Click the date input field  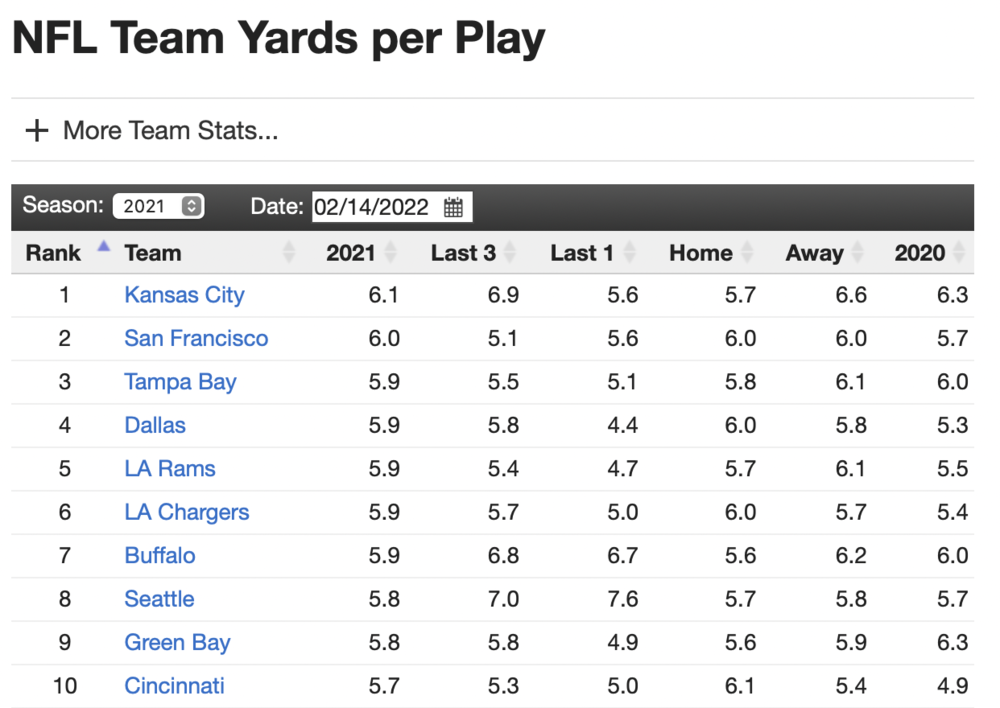[x=372, y=208]
